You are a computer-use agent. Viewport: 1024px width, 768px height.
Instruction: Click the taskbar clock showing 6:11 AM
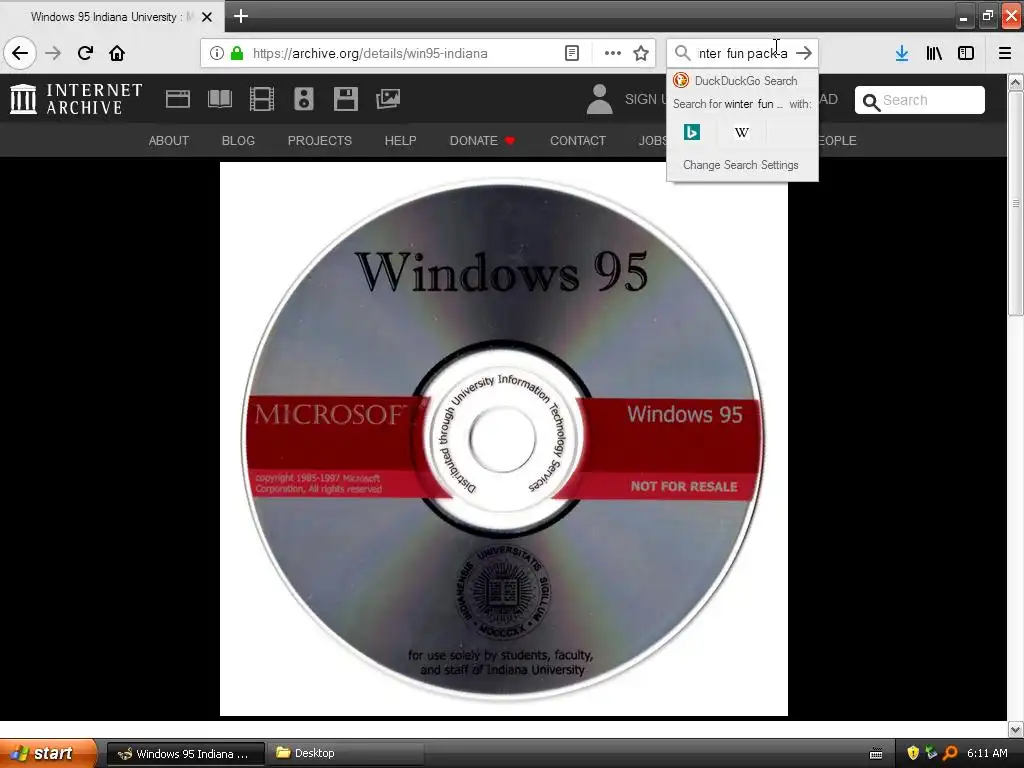987,753
